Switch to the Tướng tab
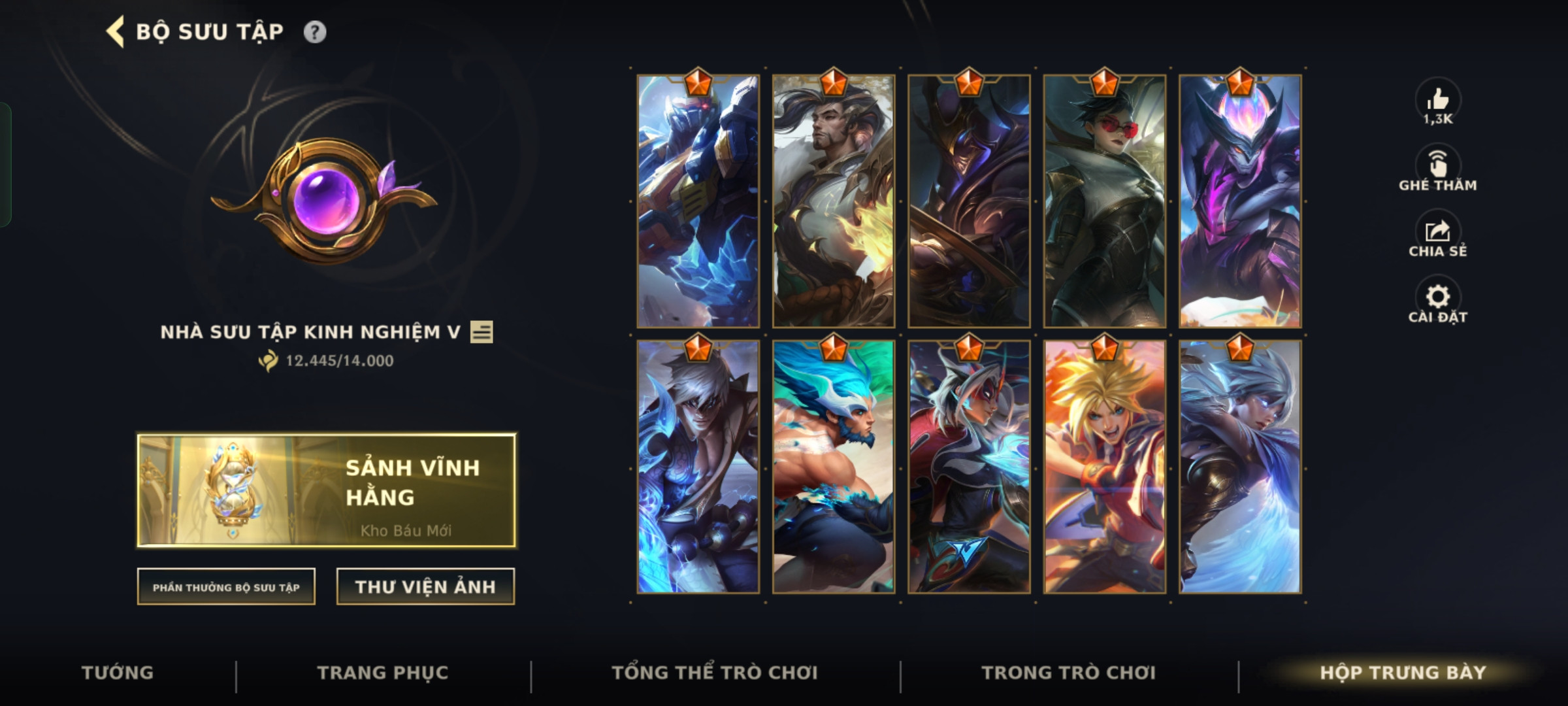1568x706 pixels. [118, 673]
